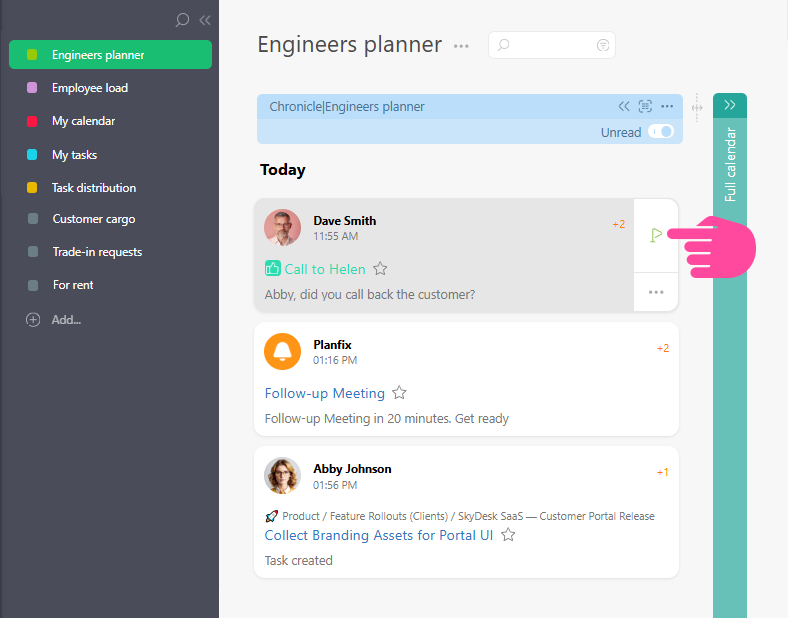Collapse the Chronicle panel using its chevrons
The image size is (788, 618).
(624, 107)
